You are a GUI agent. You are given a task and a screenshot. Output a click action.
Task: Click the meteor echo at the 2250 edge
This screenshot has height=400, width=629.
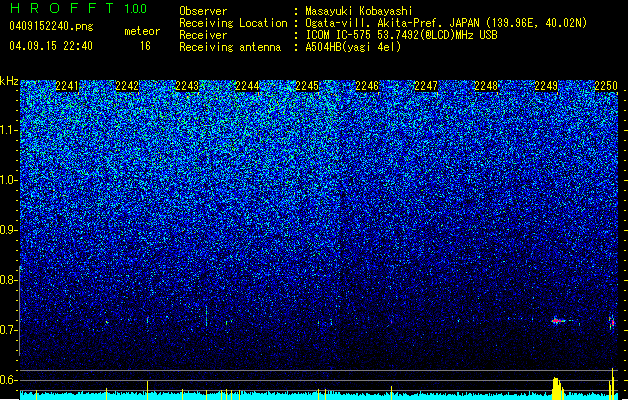[x=612, y=322]
